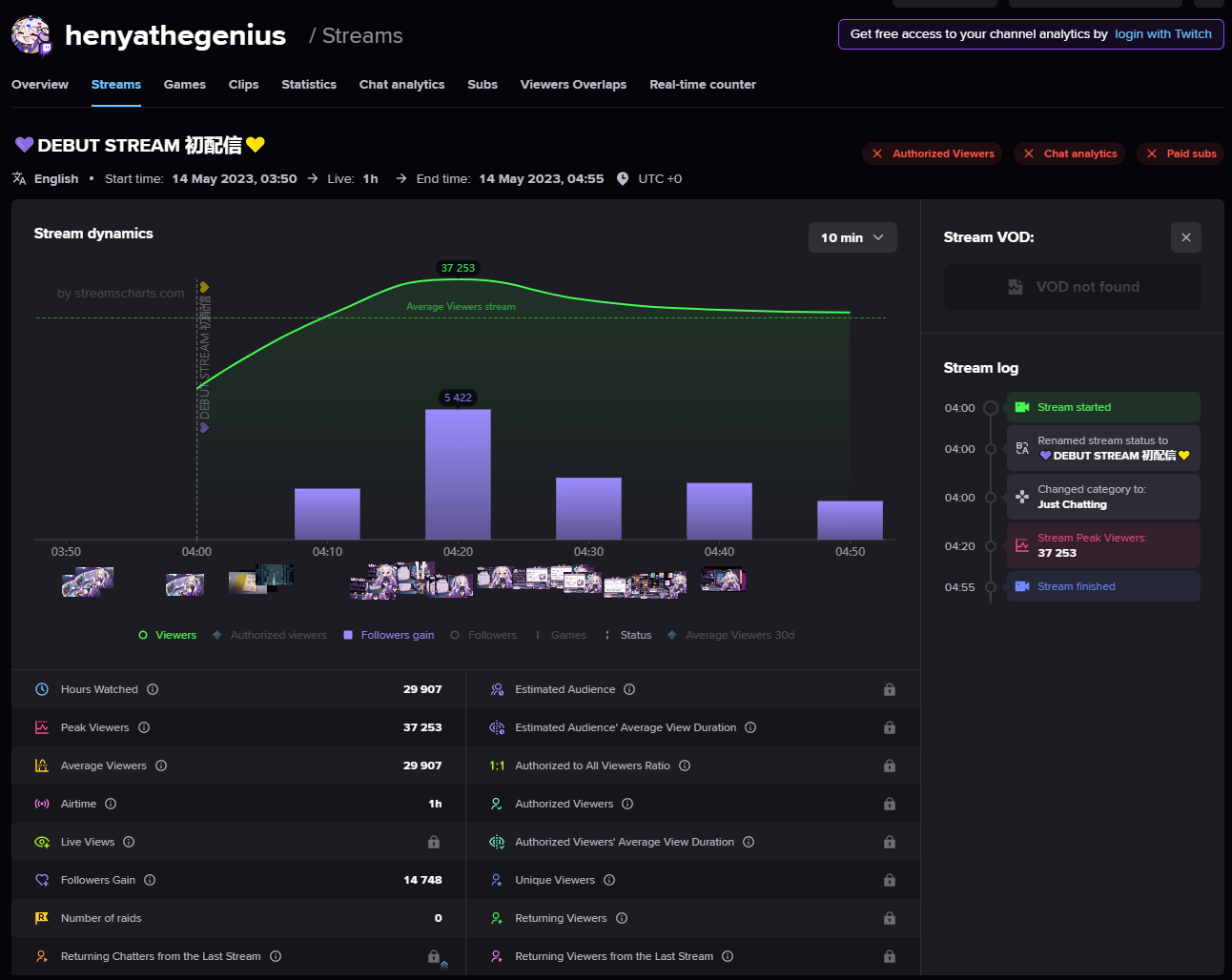Toggle Status series in chart legend
This screenshot has width=1232, height=980.
627,635
